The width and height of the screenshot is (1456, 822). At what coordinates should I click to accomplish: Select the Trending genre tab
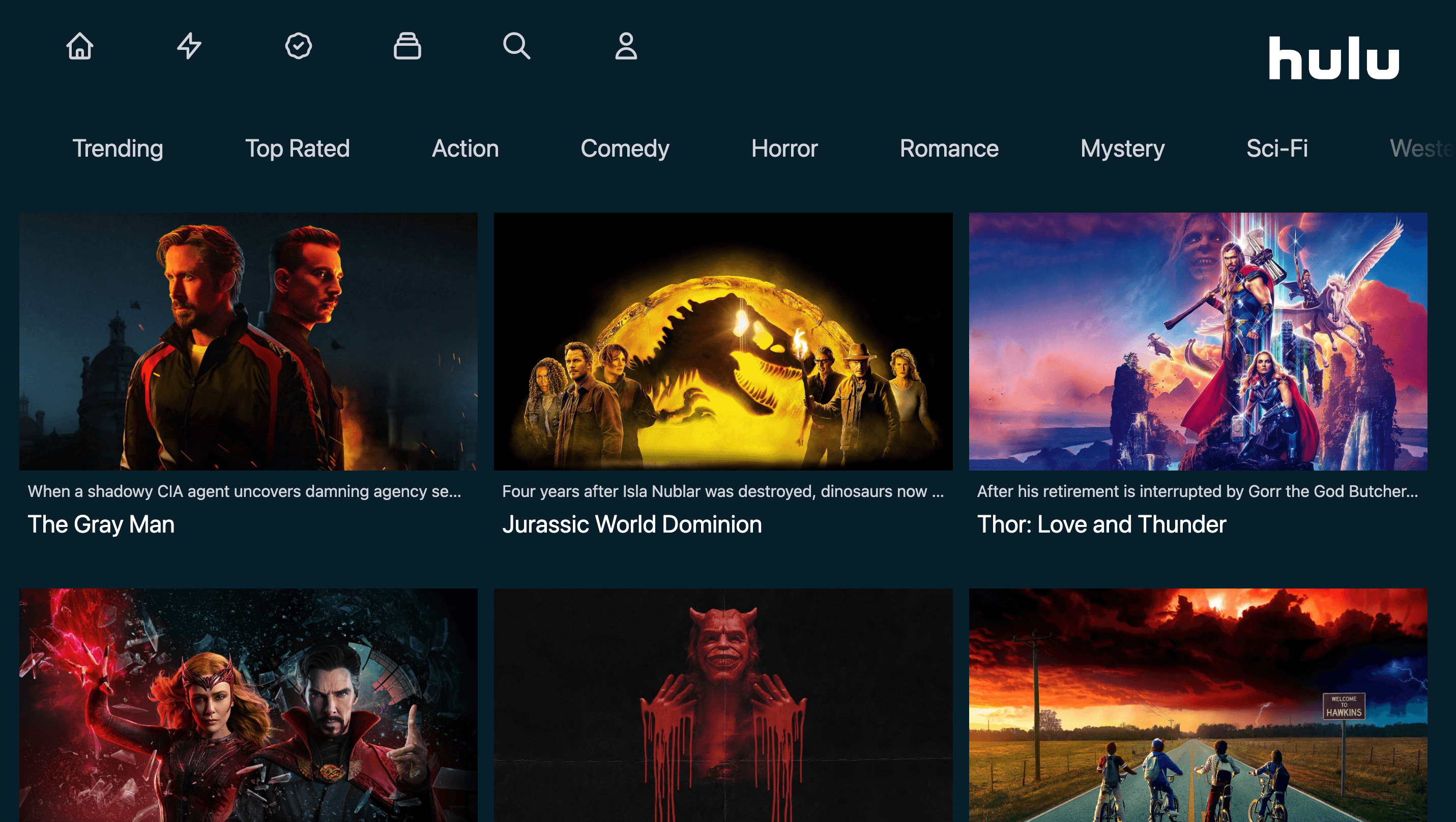118,149
